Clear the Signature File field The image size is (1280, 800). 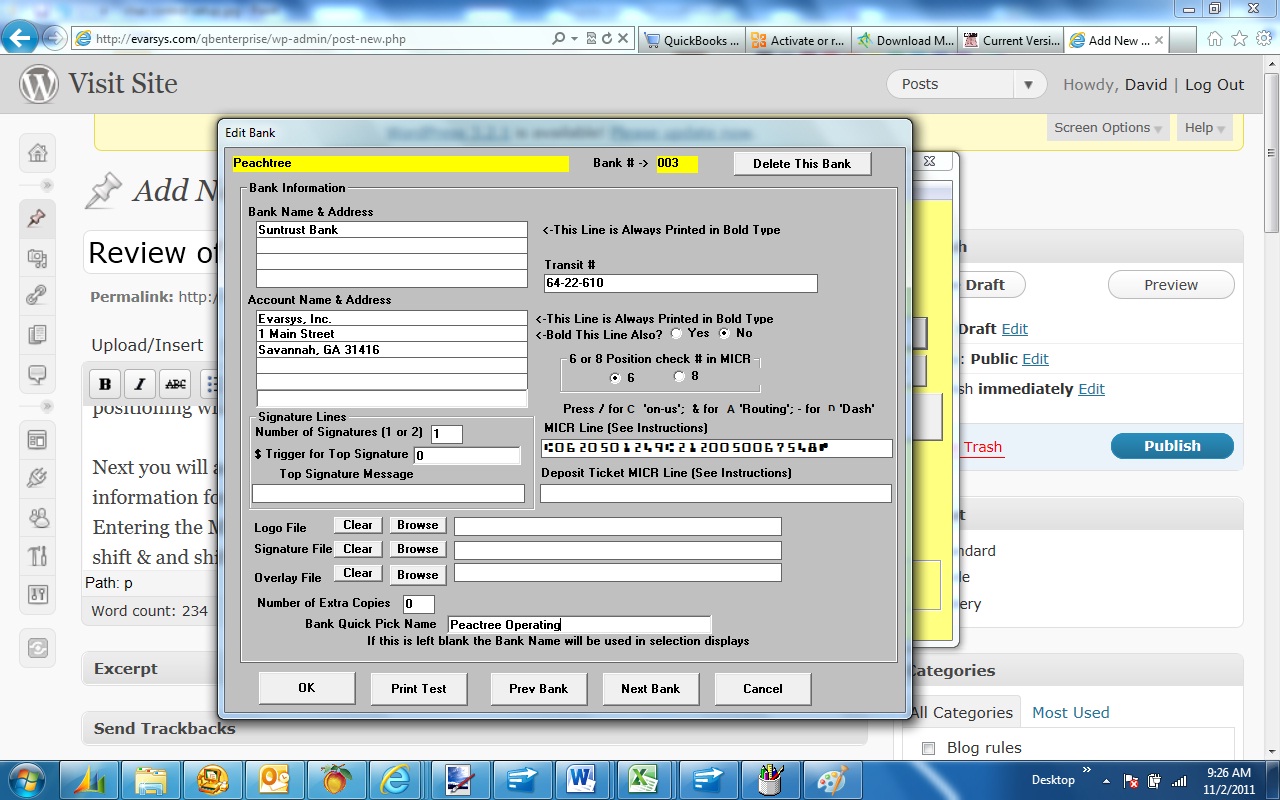(358, 549)
